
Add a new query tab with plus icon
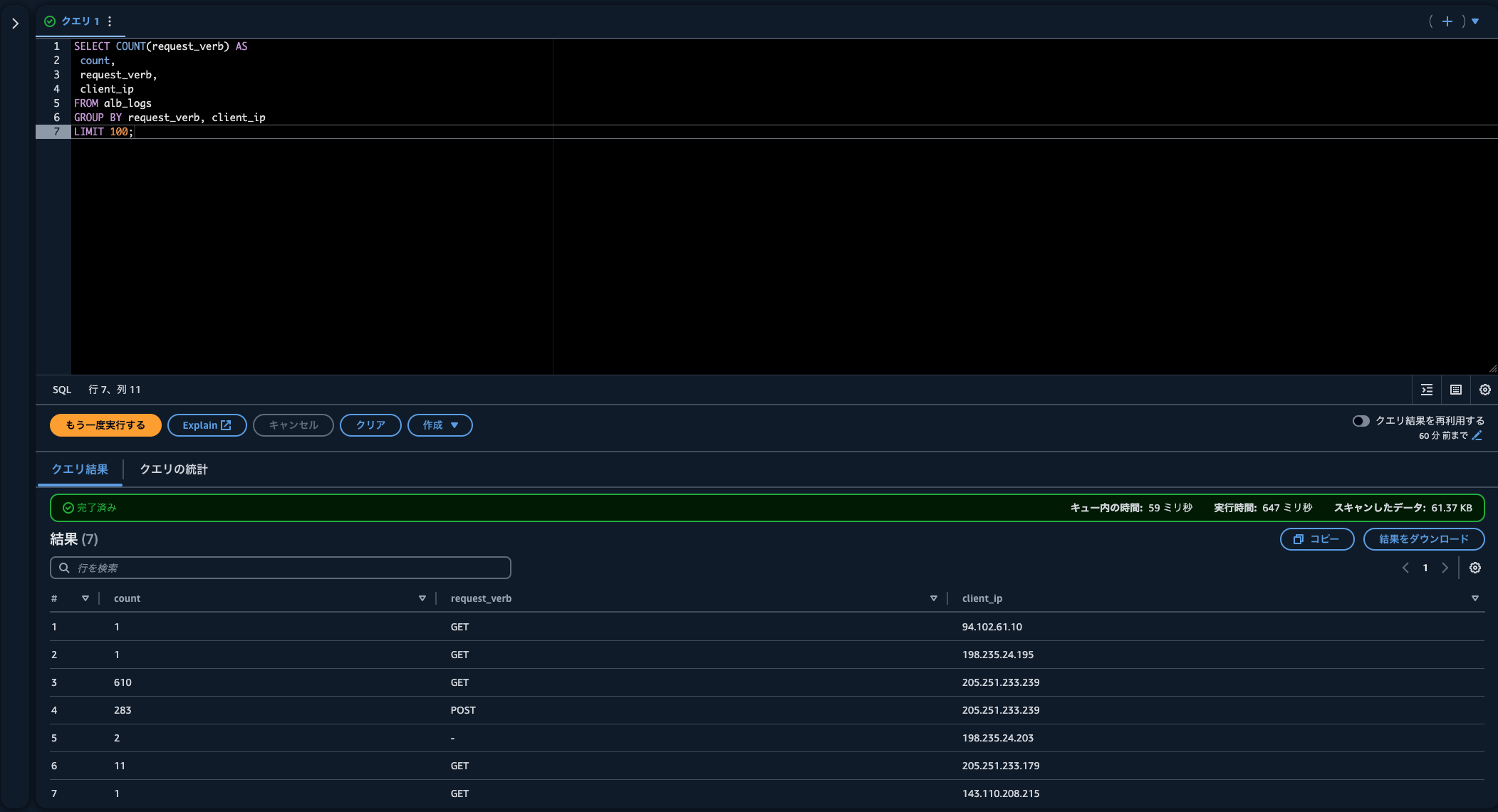pyautogui.click(x=1447, y=21)
